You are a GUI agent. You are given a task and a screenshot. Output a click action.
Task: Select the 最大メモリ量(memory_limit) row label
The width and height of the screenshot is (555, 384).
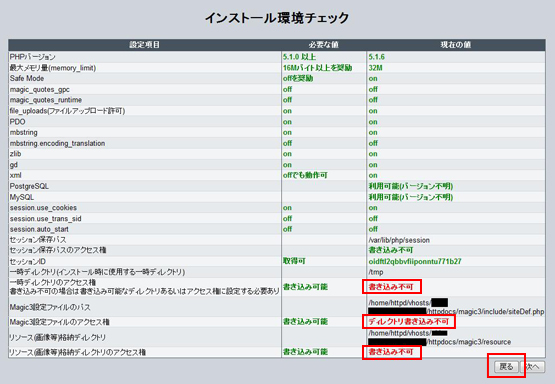coord(53,68)
